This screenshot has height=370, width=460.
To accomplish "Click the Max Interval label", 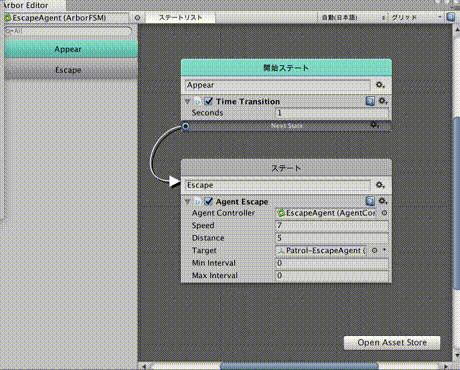I will click(x=215, y=276).
